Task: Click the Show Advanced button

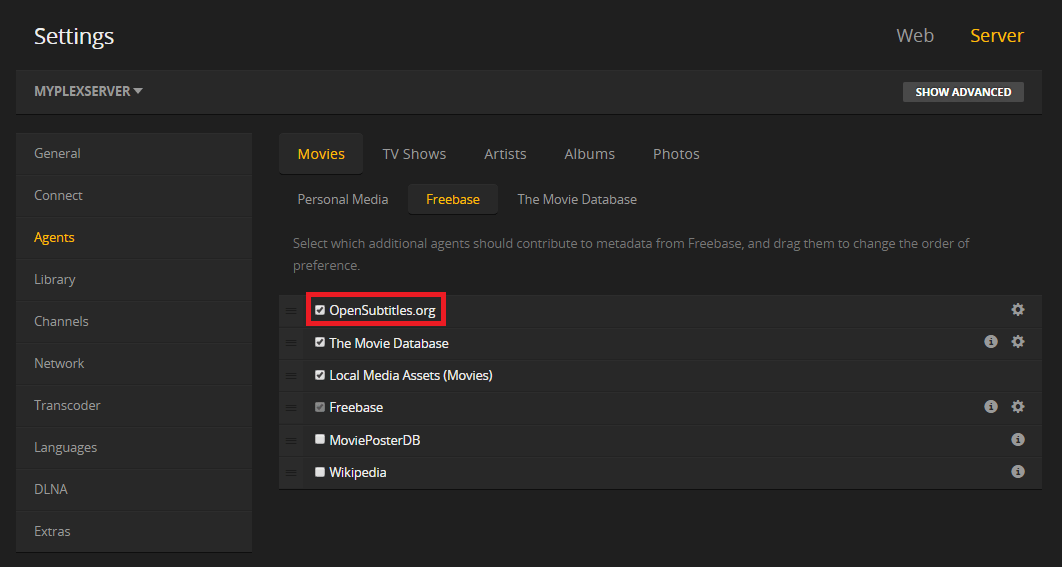Action: click(963, 92)
